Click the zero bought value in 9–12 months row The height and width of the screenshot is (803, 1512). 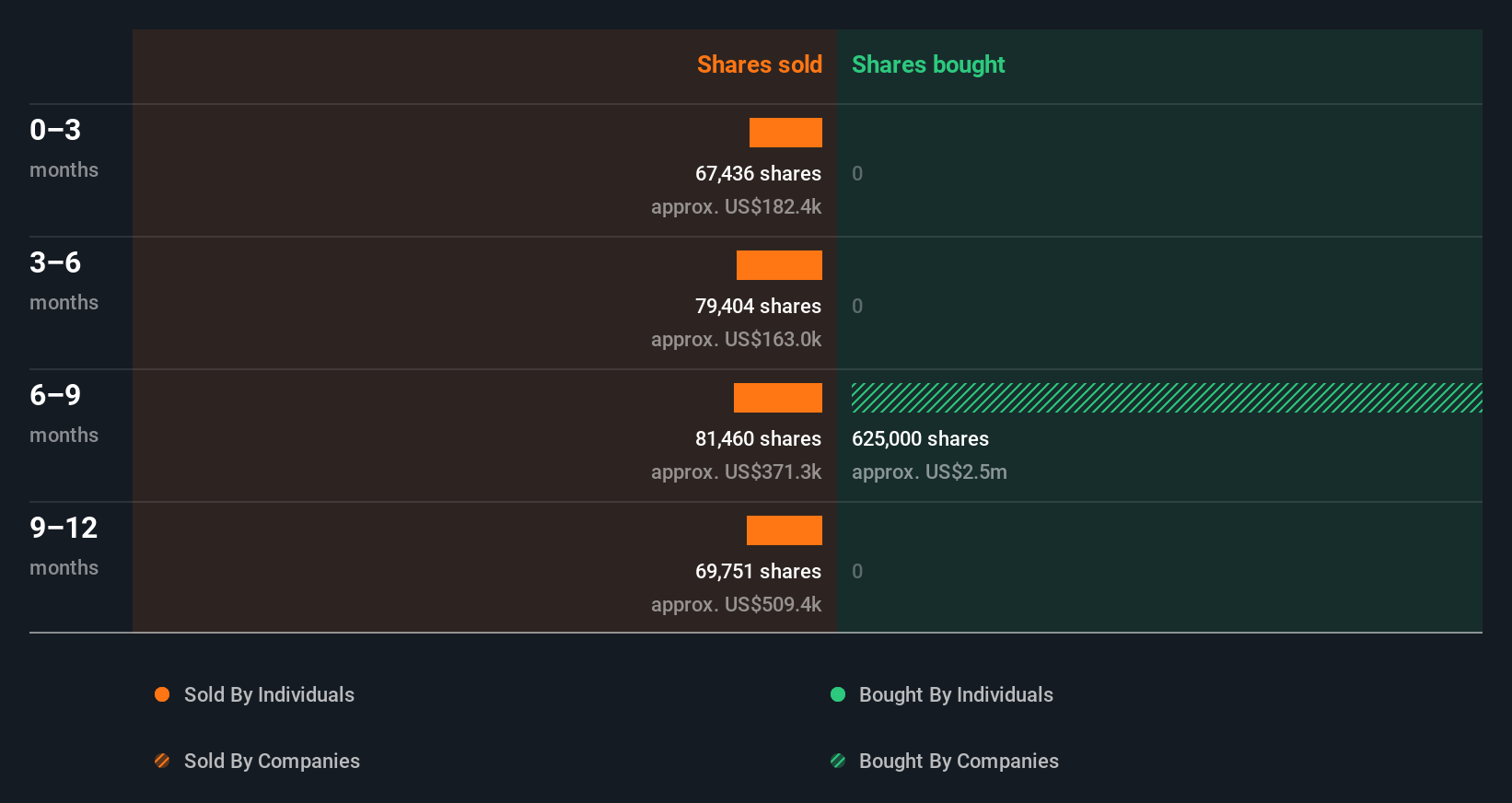click(857, 571)
